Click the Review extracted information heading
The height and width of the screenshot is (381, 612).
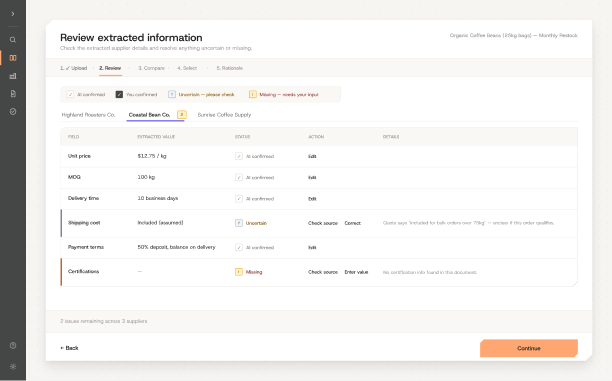pyautogui.click(x=131, y=38)
